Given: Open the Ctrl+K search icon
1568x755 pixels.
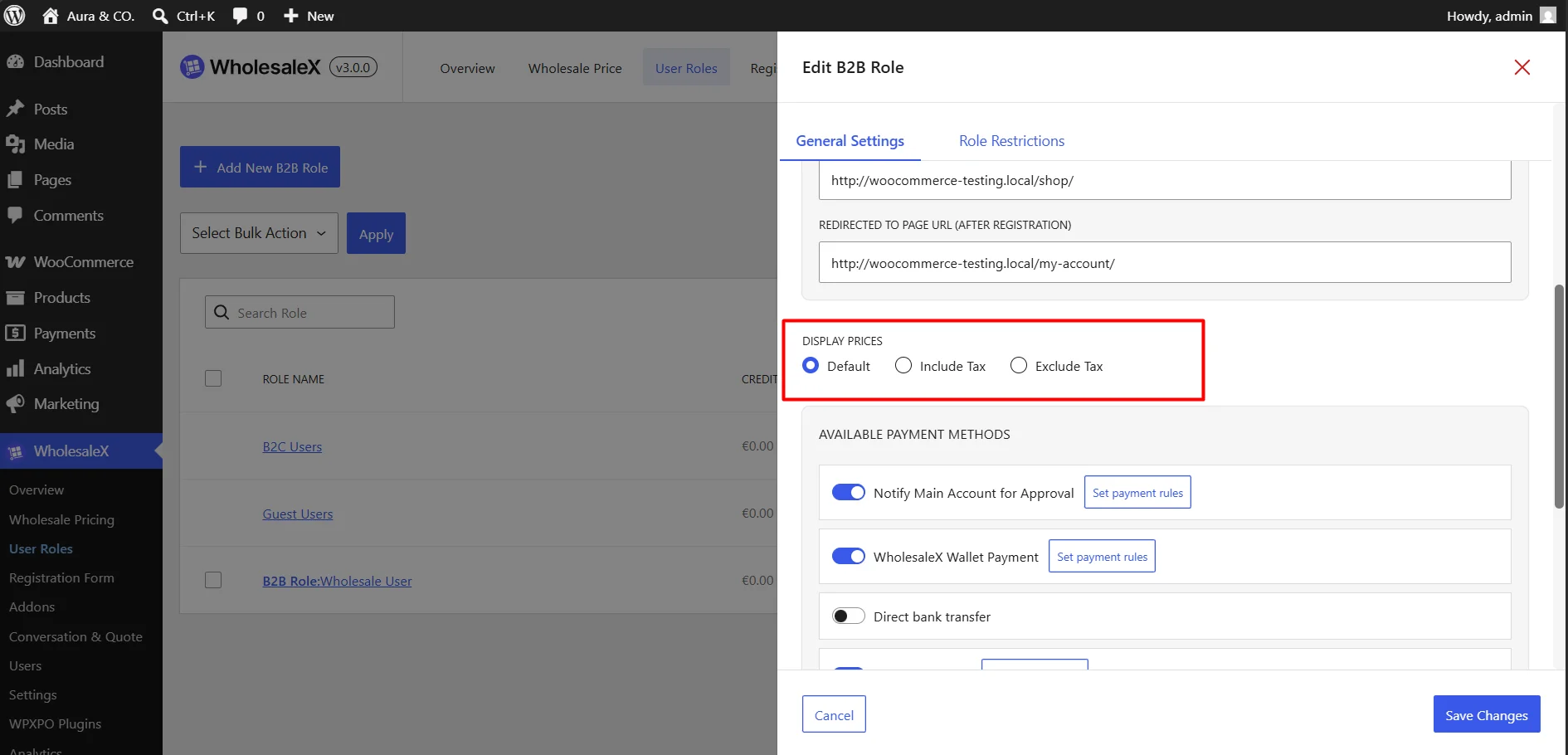Looking at the screenshot, I should [x=160, y=16].
